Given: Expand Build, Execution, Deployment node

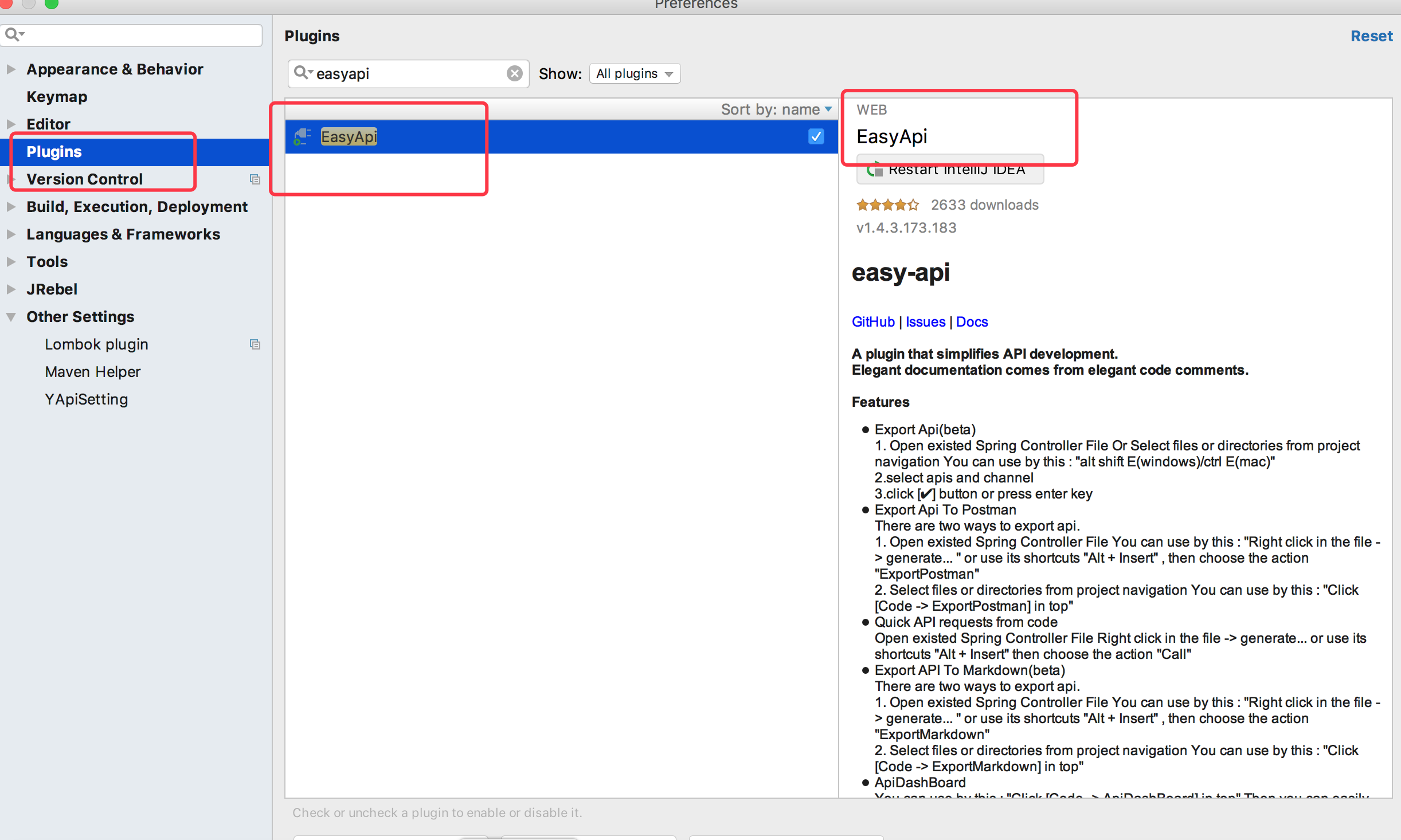Looking at the screenshot, I should click(10, 207).
